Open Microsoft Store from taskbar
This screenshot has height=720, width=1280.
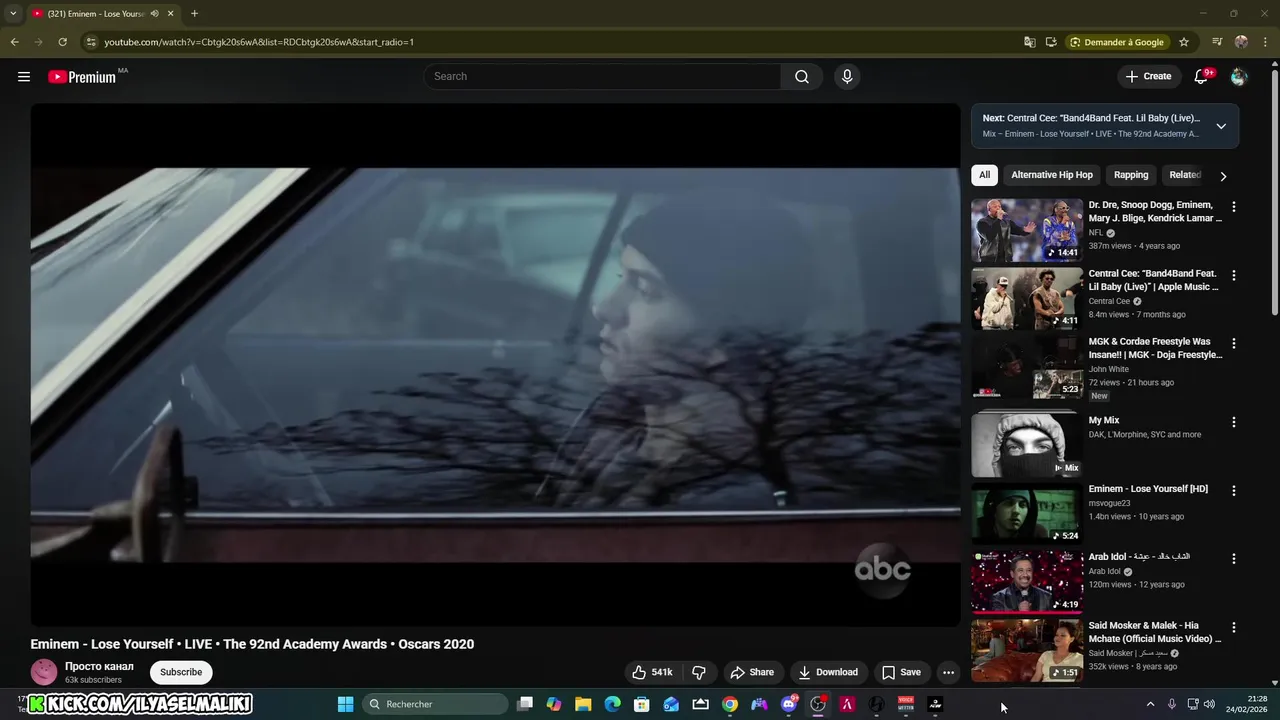642,704
